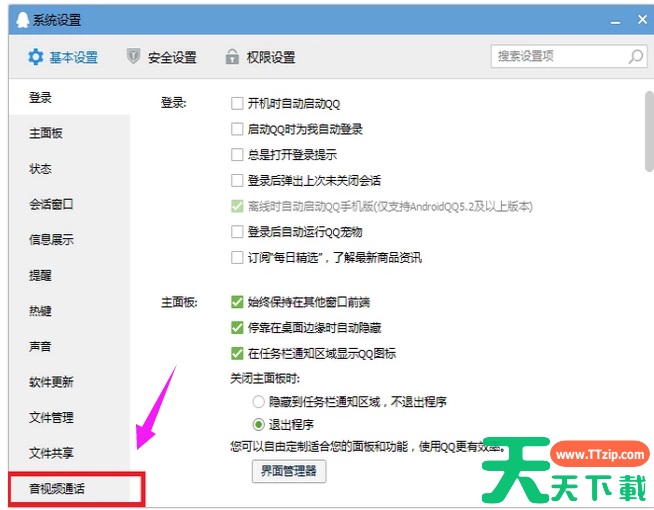Check 总是打开登录提示
The image size is (654, 510).
(x=237, y=155)
